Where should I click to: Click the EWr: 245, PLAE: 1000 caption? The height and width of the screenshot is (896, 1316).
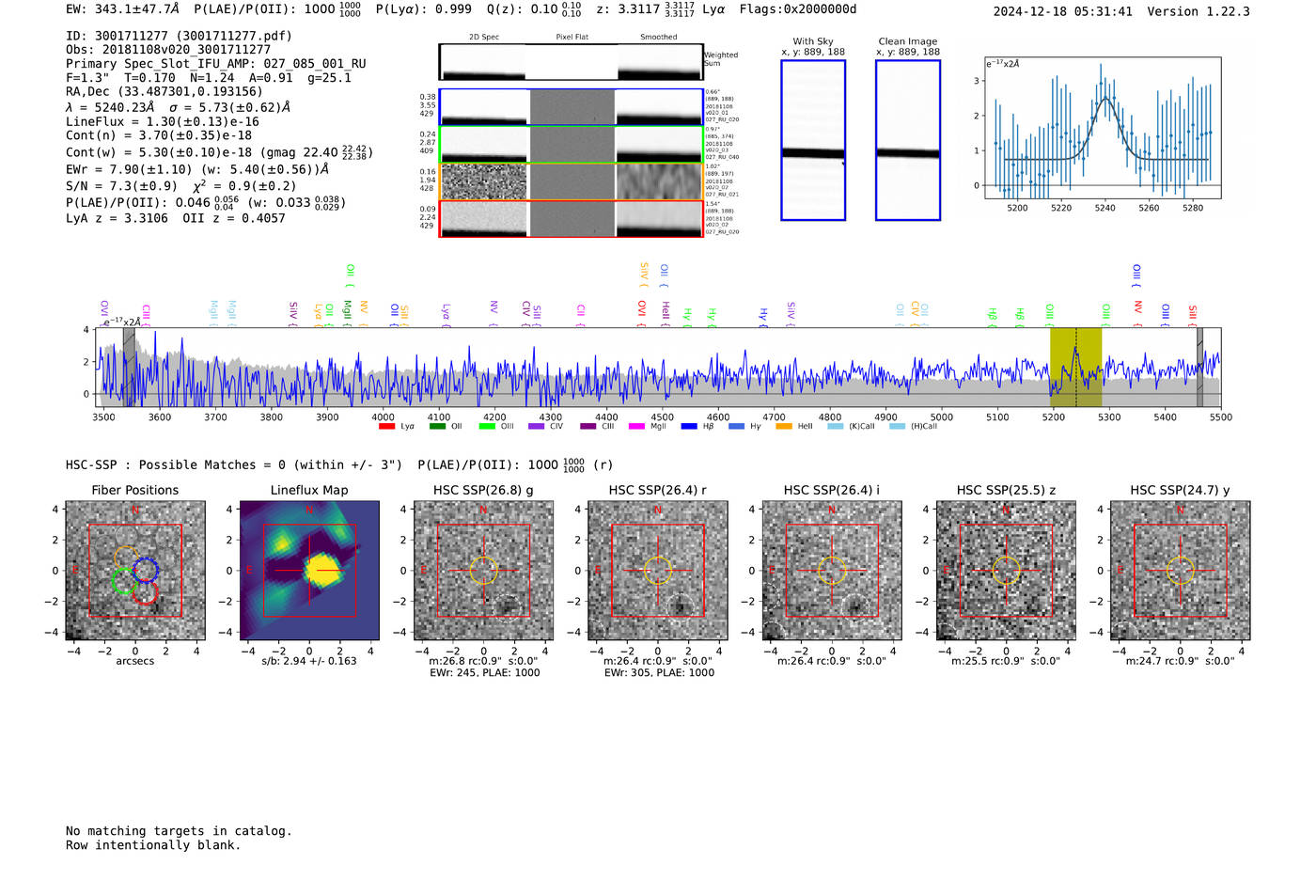point(484,673)
